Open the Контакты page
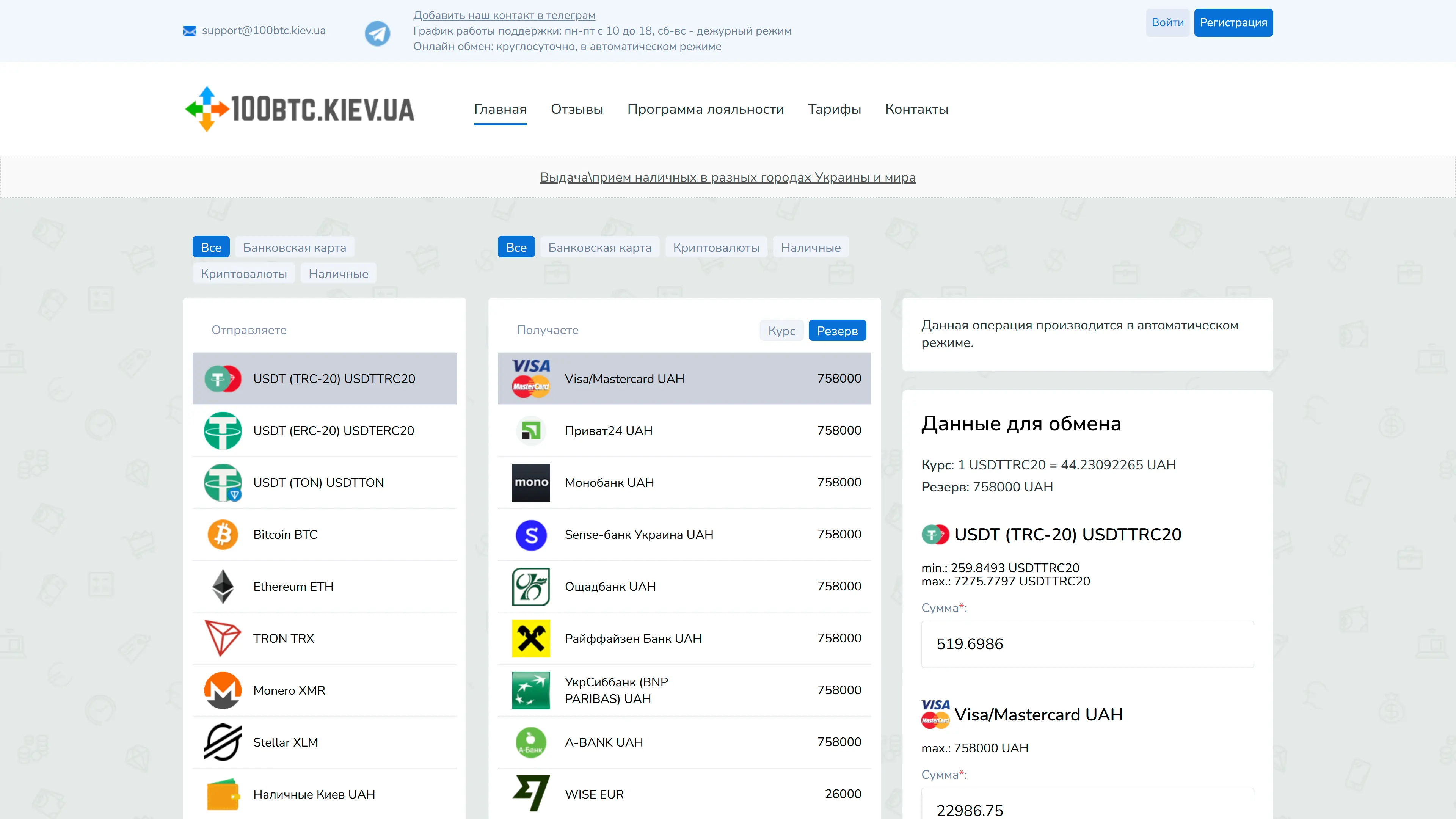The height and width of the screenshot is (819, 1456). (916, 109)
